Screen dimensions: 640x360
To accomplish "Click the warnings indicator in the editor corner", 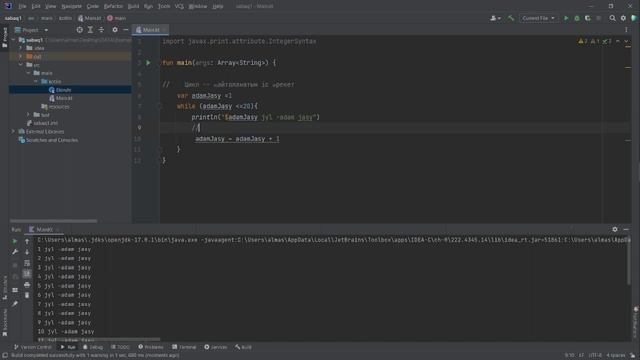I will [594, 41].
